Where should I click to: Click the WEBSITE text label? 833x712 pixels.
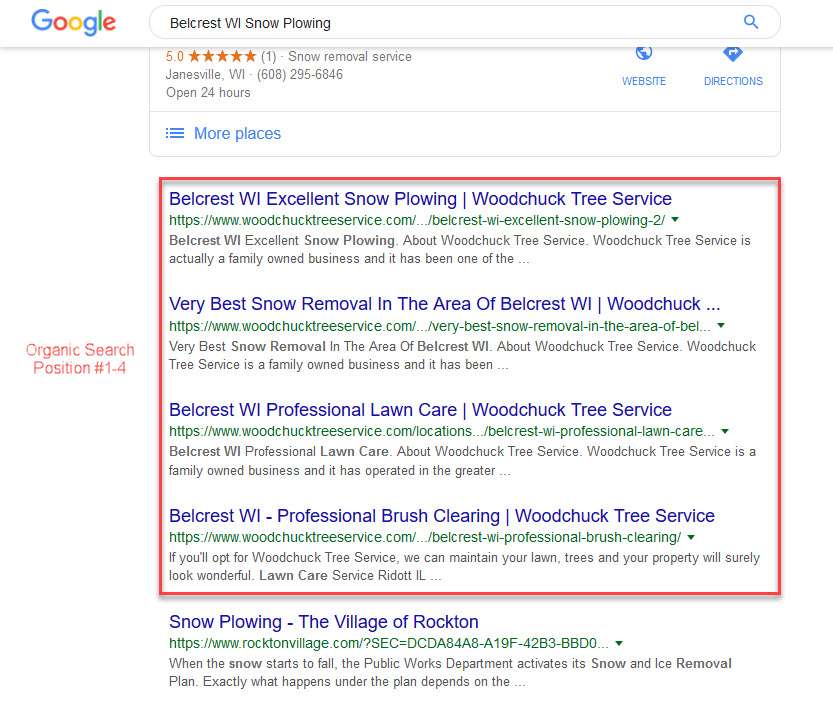(x=644, y=81)
